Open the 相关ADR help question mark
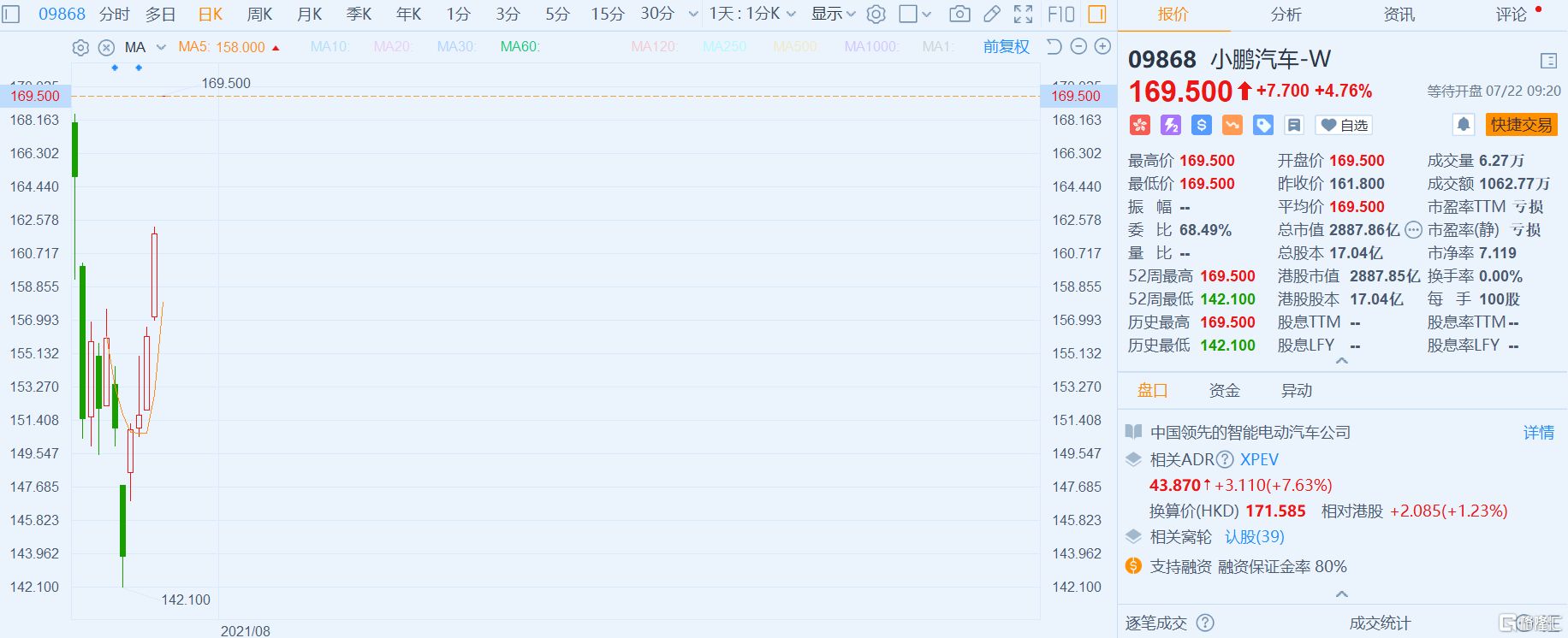The height and width of the screenshot is (638, 1568). pos(1225,459)
